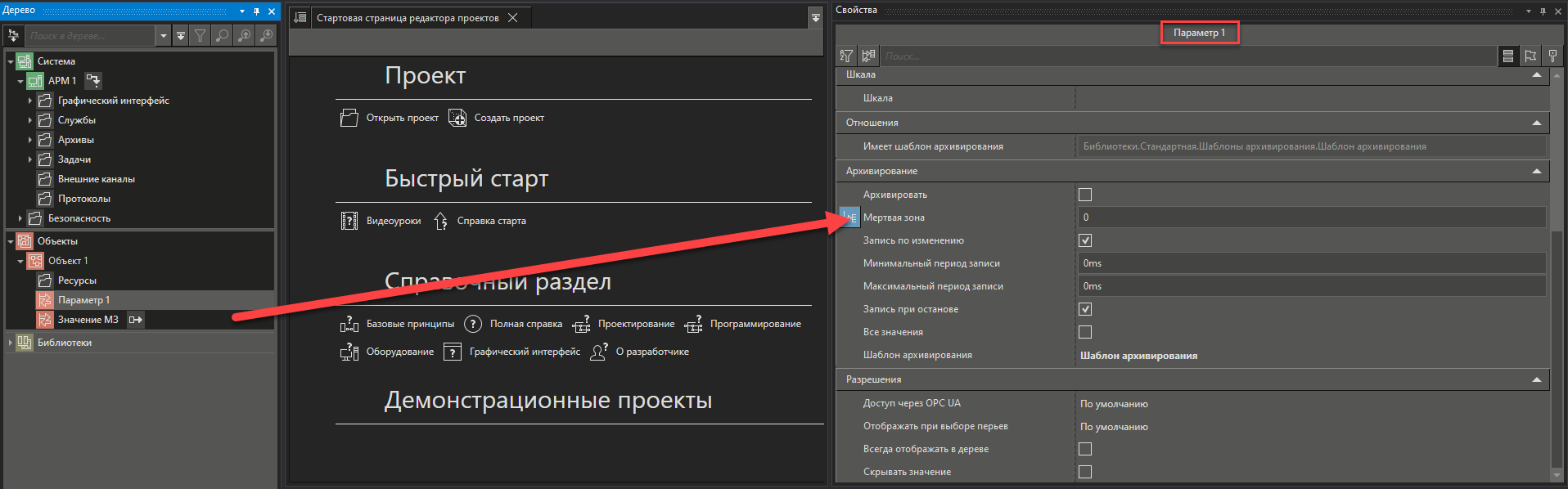Click the find next (search down) icon
This screenshot has height=489, width=1568.
[x=266, y=35]
